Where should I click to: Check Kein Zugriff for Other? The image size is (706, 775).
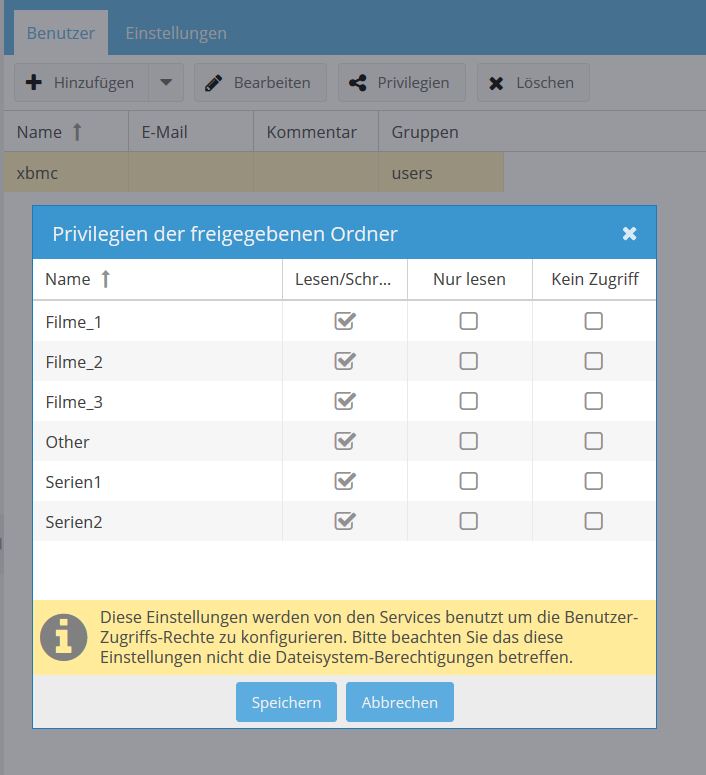click(593, 441)
